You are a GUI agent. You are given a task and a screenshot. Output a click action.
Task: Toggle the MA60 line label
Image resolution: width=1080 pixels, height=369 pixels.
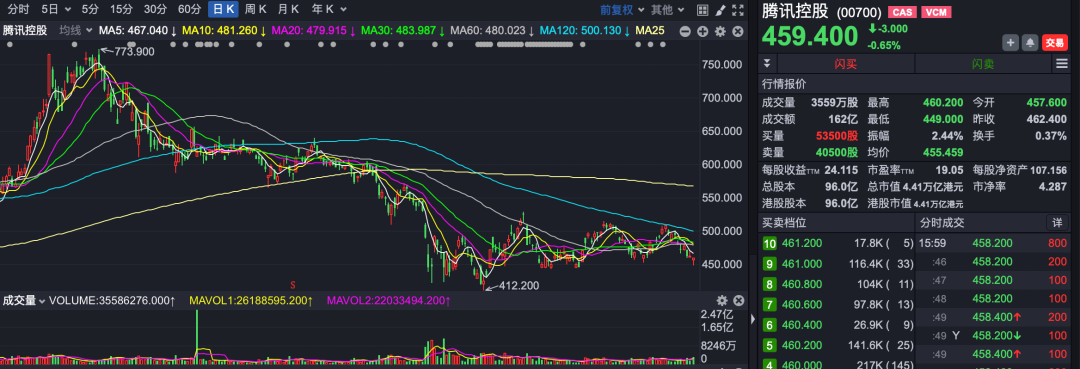coord(492,31)
